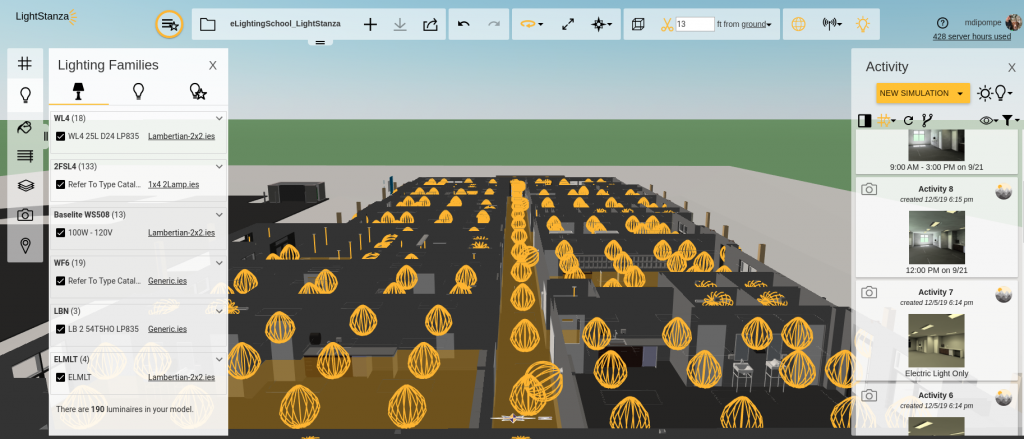Image resolution: width=1024 pixels, height=439 pixels.
Task: Open the Activity 7 render thumbnail
Action: pos(936,340)
